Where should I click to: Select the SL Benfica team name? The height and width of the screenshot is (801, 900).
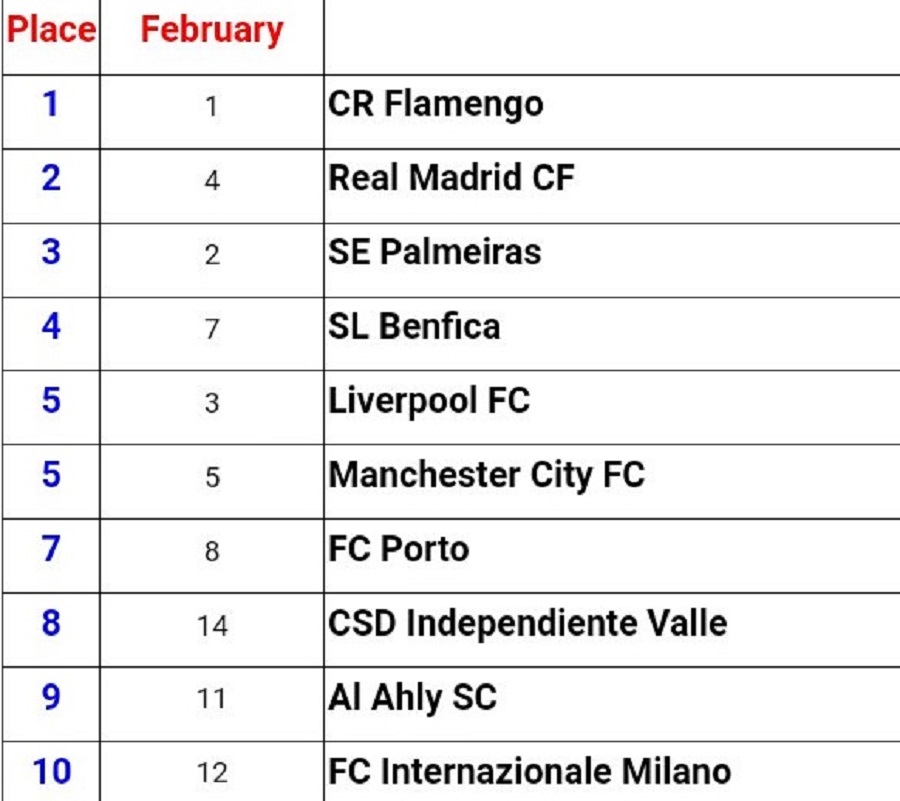click(414, 326)
